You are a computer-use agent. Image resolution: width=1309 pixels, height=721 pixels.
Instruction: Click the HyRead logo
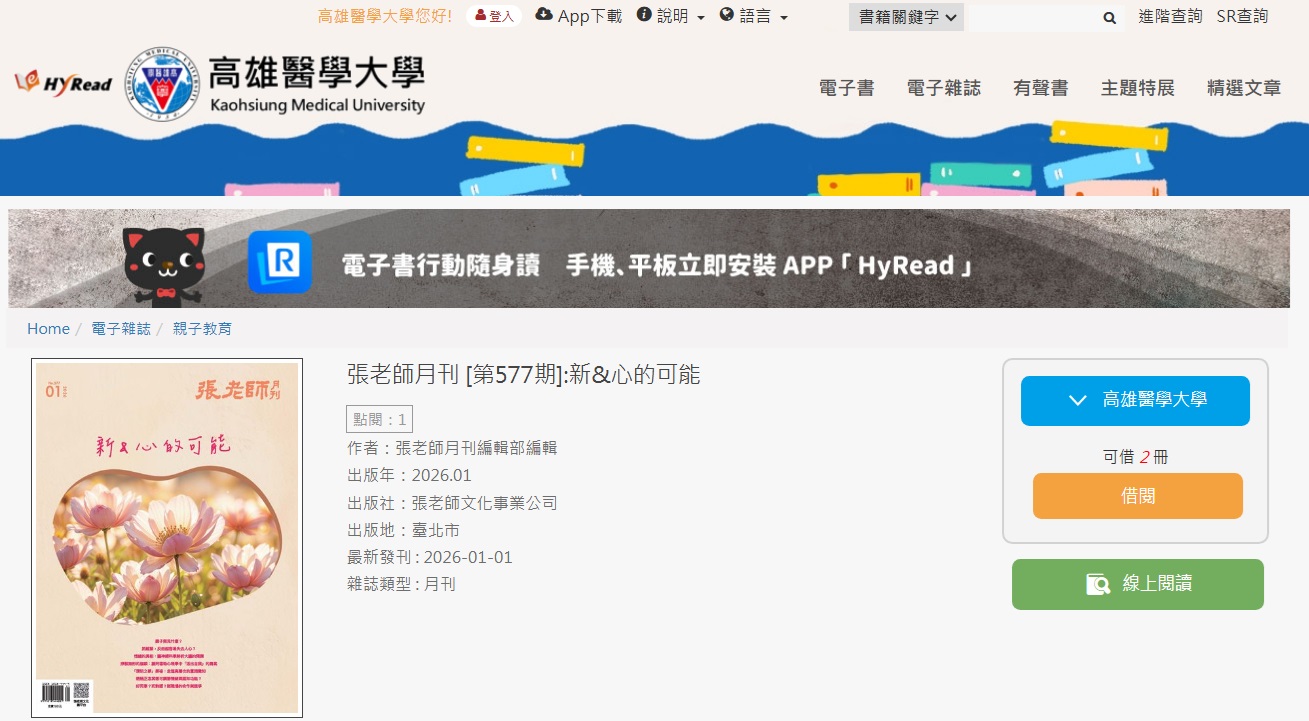pos(62,85)
